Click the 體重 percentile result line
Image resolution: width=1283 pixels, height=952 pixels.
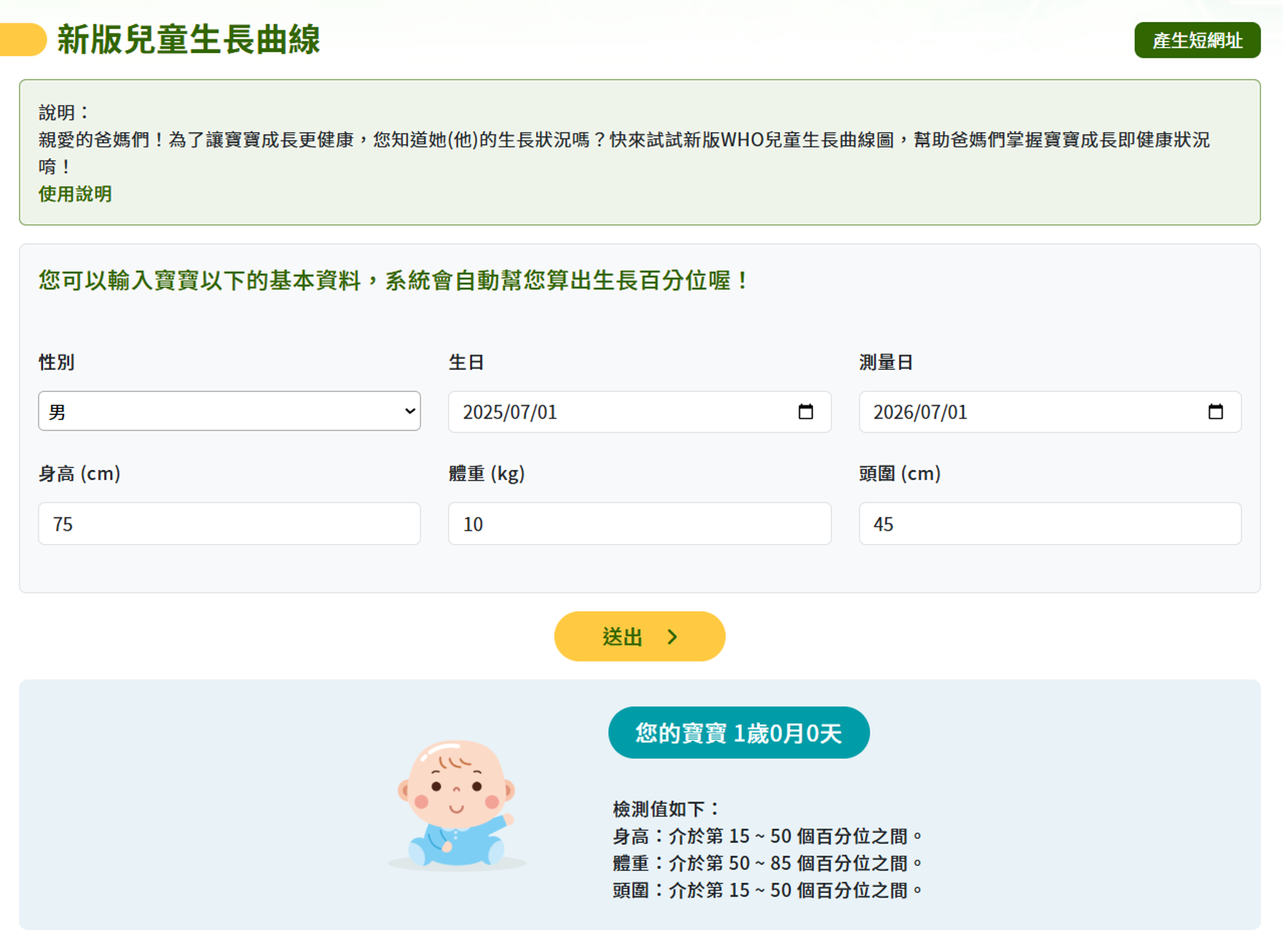coord(768,863)
